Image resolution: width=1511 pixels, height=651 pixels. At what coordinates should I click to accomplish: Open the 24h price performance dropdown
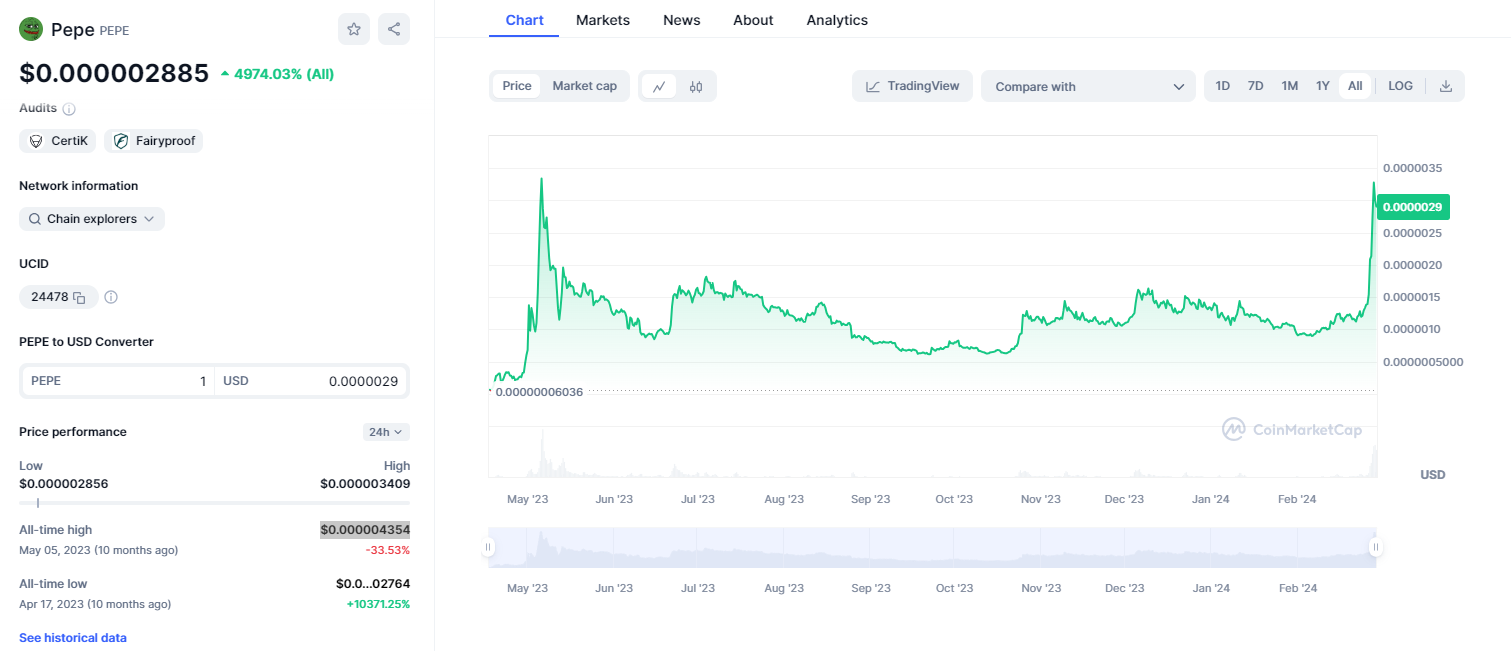coord(386,432)
